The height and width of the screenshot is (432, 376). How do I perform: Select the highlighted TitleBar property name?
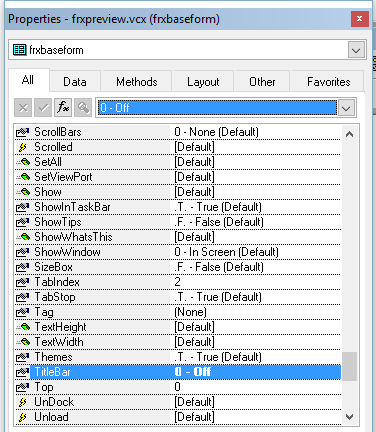tap(52, 372)
